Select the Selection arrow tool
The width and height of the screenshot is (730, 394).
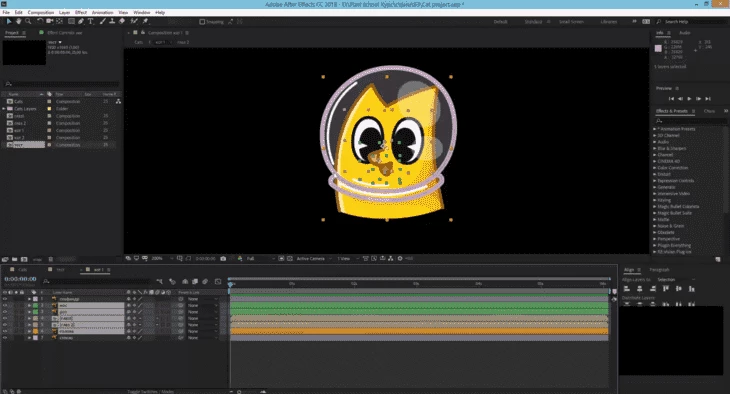(9, 21)
